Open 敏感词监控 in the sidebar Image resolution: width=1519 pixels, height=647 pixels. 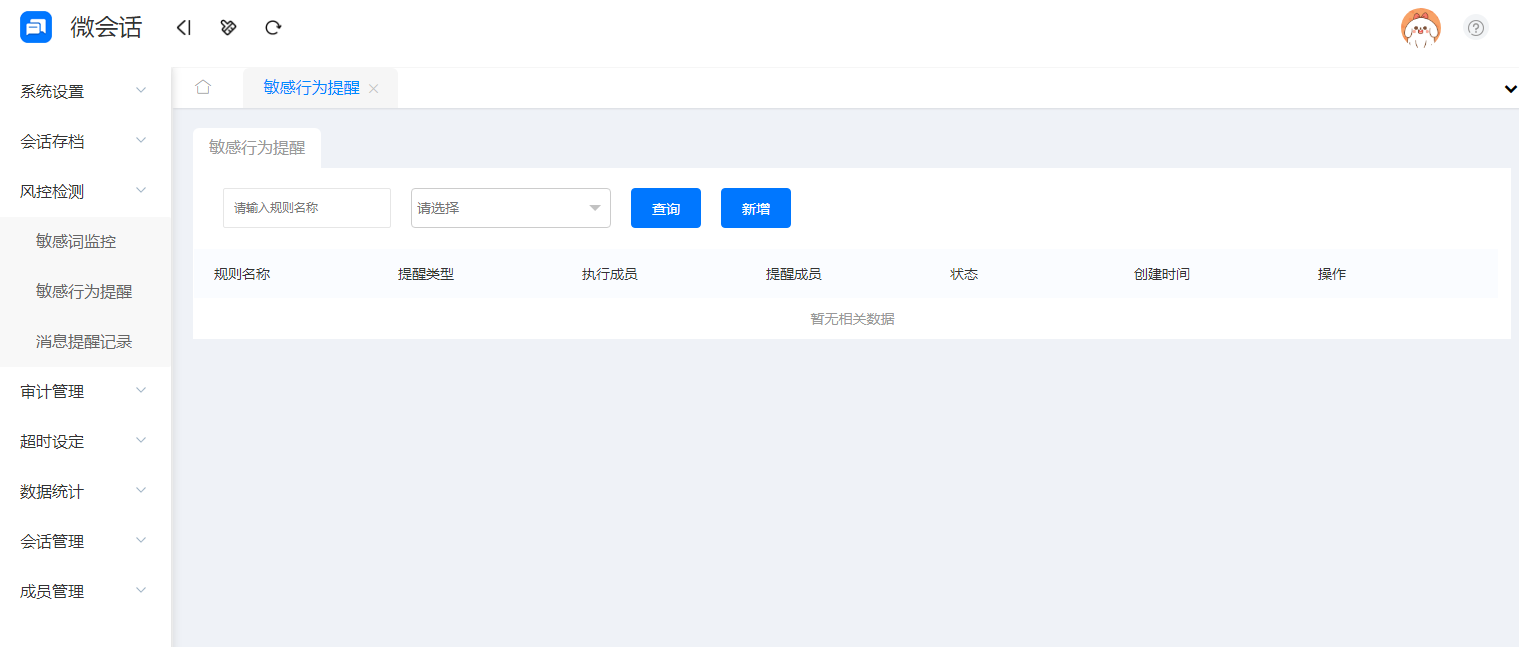point(76,241)
